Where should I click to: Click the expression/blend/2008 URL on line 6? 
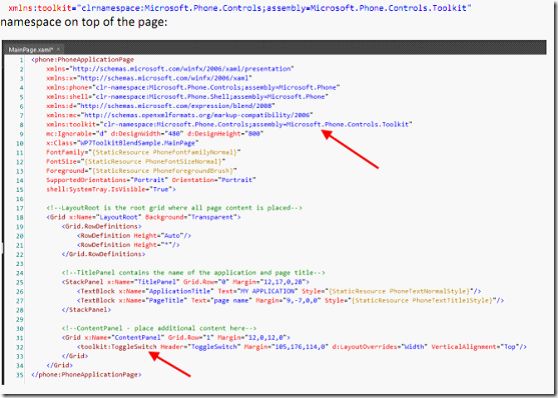point(176,106)
